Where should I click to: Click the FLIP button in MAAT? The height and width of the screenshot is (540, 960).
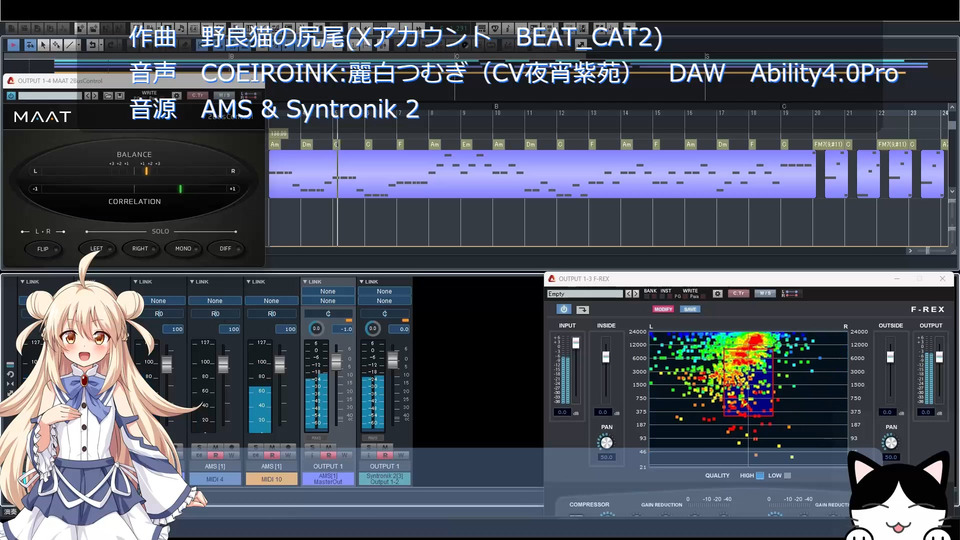[43, 249]
